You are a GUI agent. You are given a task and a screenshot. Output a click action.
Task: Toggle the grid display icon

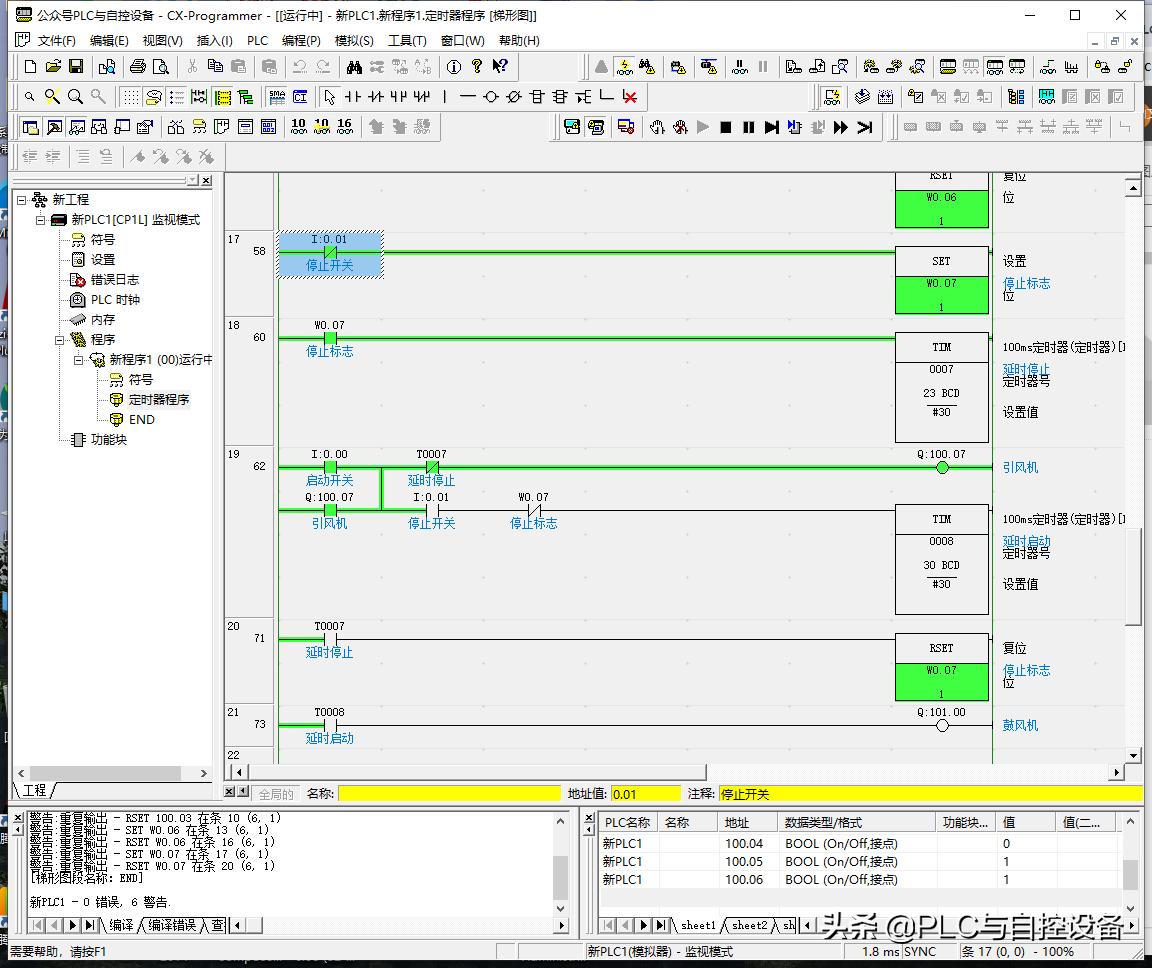(130, 97)
